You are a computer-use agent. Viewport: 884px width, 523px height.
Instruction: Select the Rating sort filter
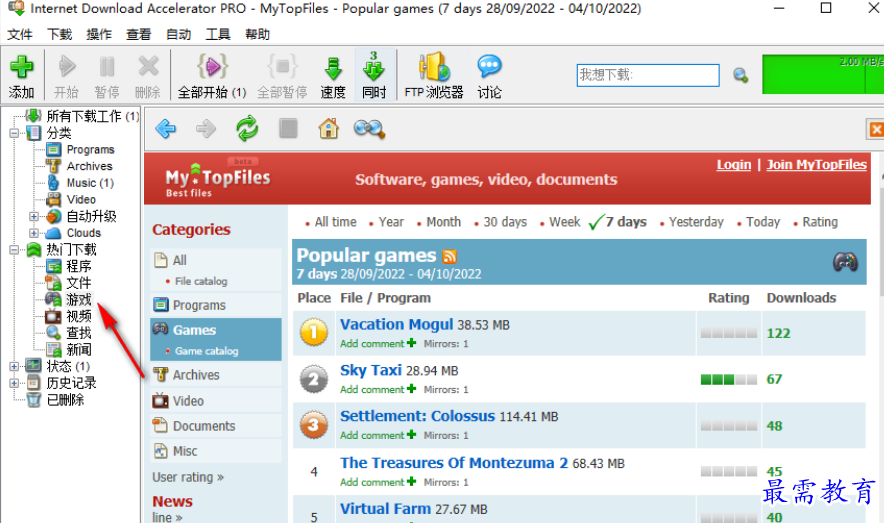(820, 222)
